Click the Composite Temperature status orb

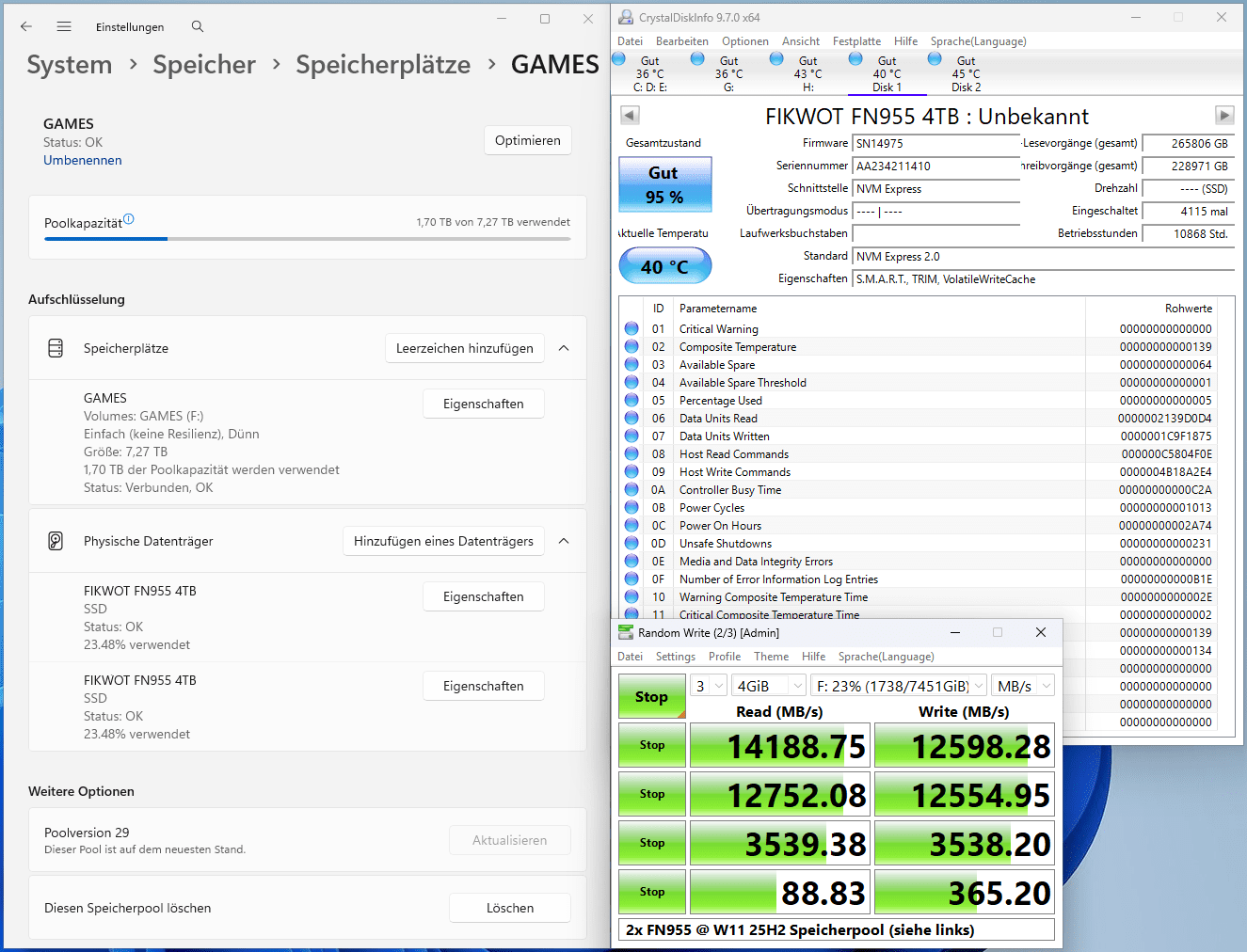[631, 346]
